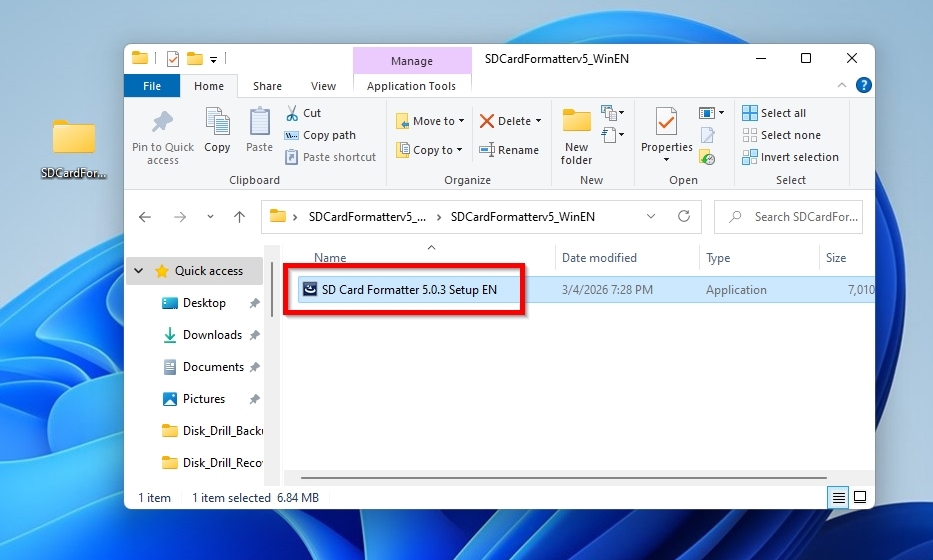Switch to Large icons view
This screenshot has width=933, height=560.
click(x=860, y=497)
